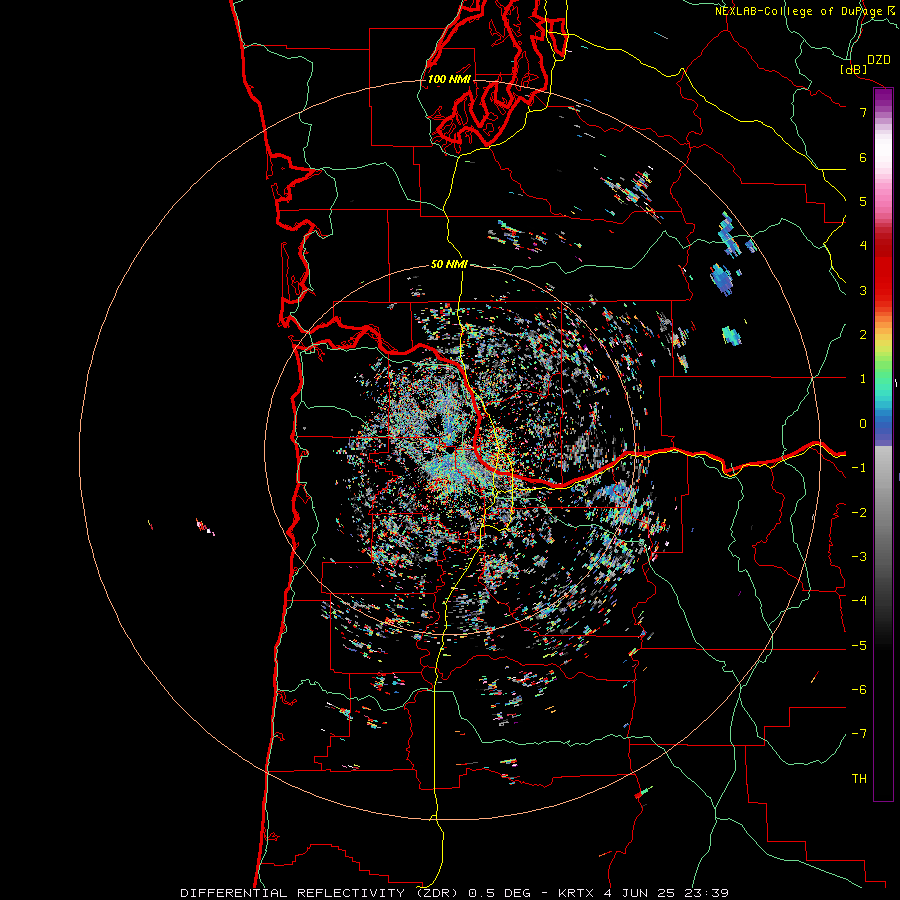This screenshot has height=900, width=900.
Task: Click the "50 NMI" range ring label
Action: click(x=449, y=265)
